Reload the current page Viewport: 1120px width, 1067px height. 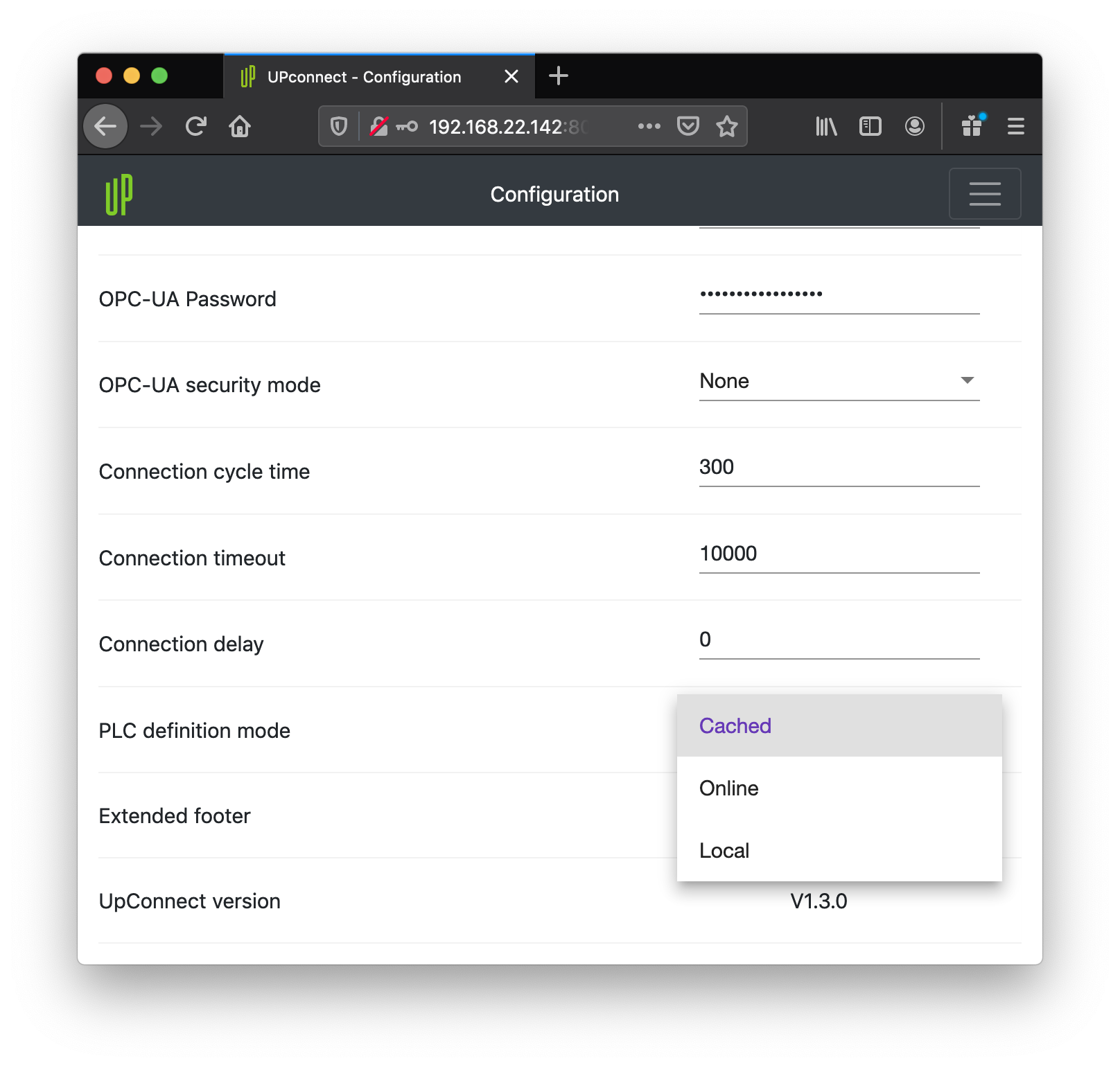point(195,126)
